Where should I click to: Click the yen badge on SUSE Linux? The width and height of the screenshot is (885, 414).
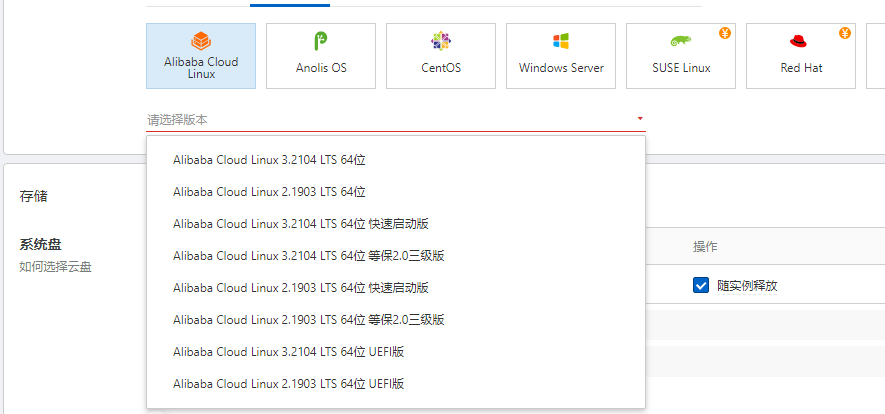[725, 33]
